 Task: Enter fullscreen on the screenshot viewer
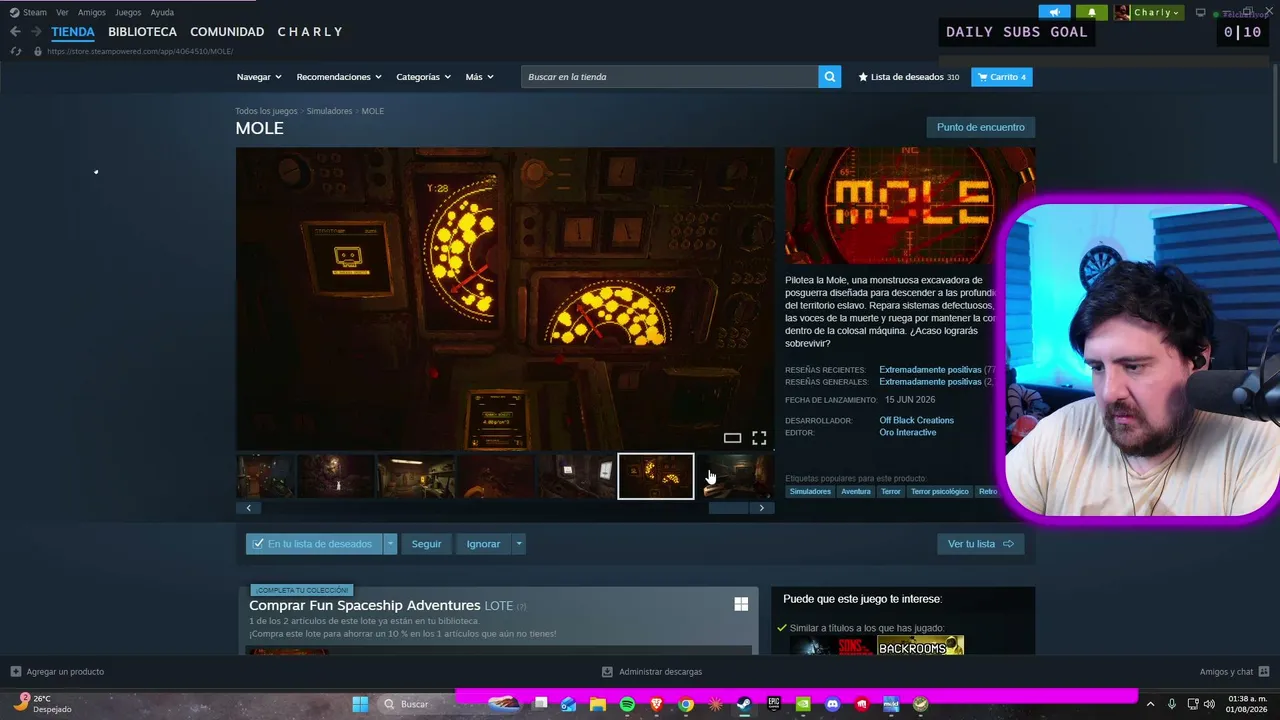pos(759,438)
